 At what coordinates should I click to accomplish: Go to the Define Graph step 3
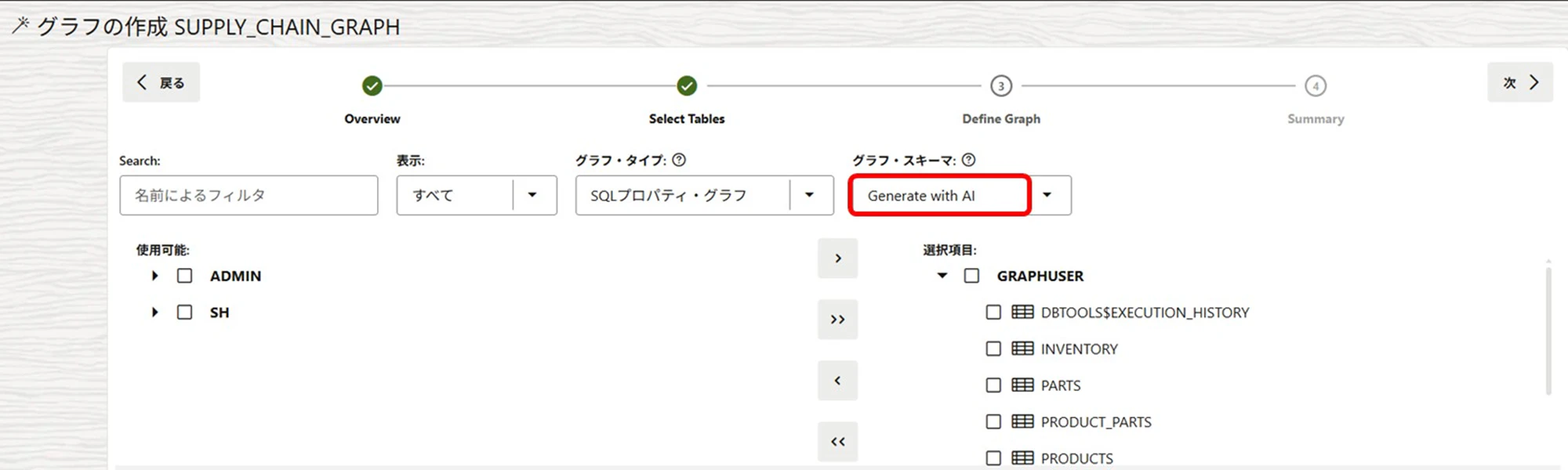(x=1001, y=85)
